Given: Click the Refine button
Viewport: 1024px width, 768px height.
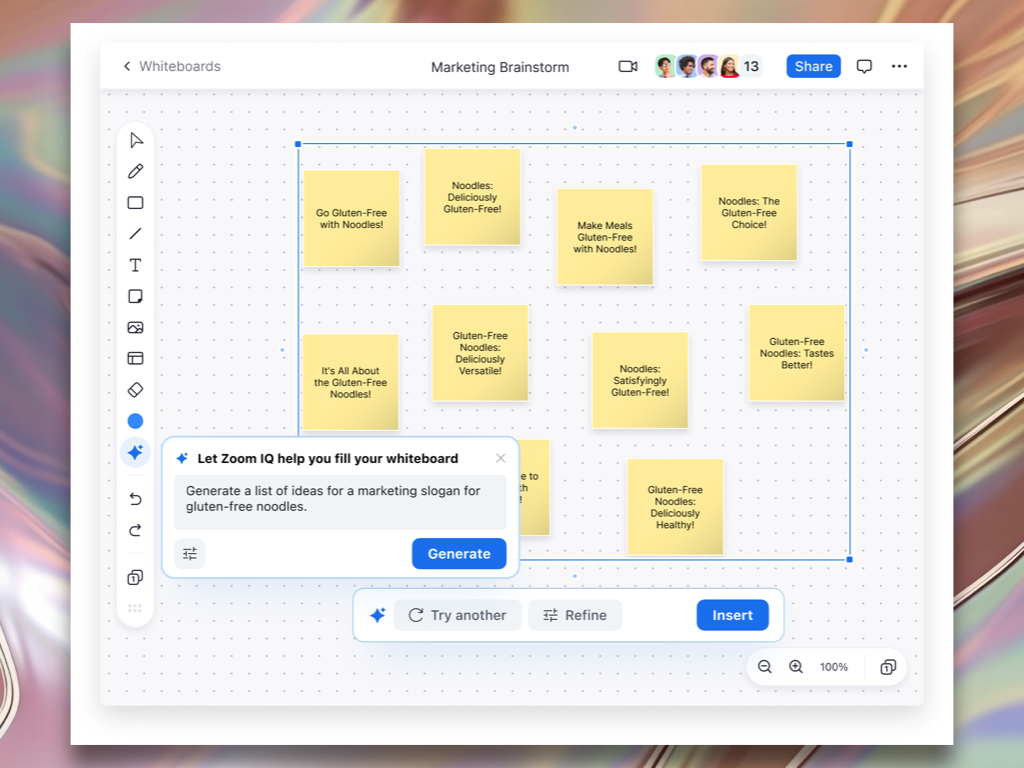Looking at the screenshot, I should tap(575, 615).
